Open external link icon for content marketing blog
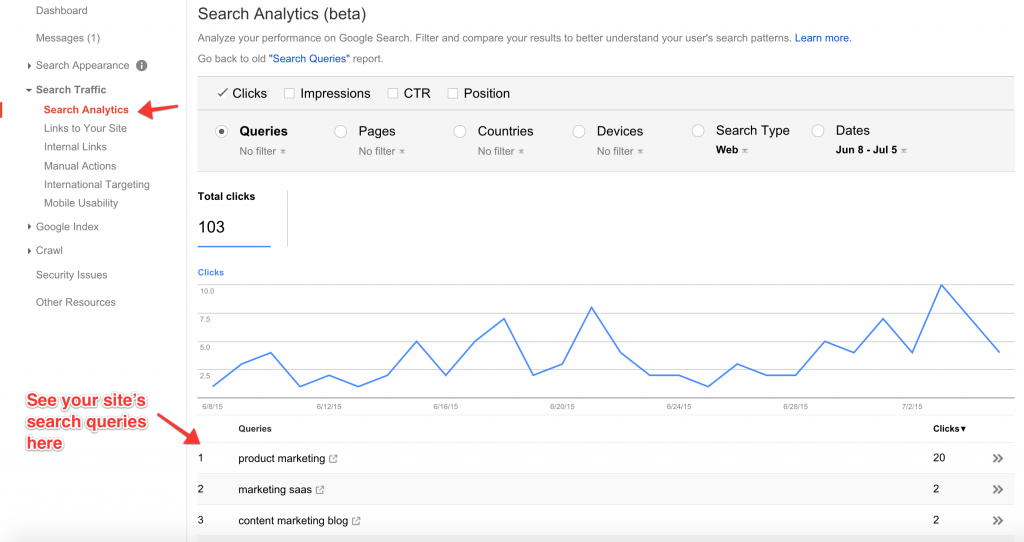This screenshot has height=542, width=1024. tap(356, 521)
